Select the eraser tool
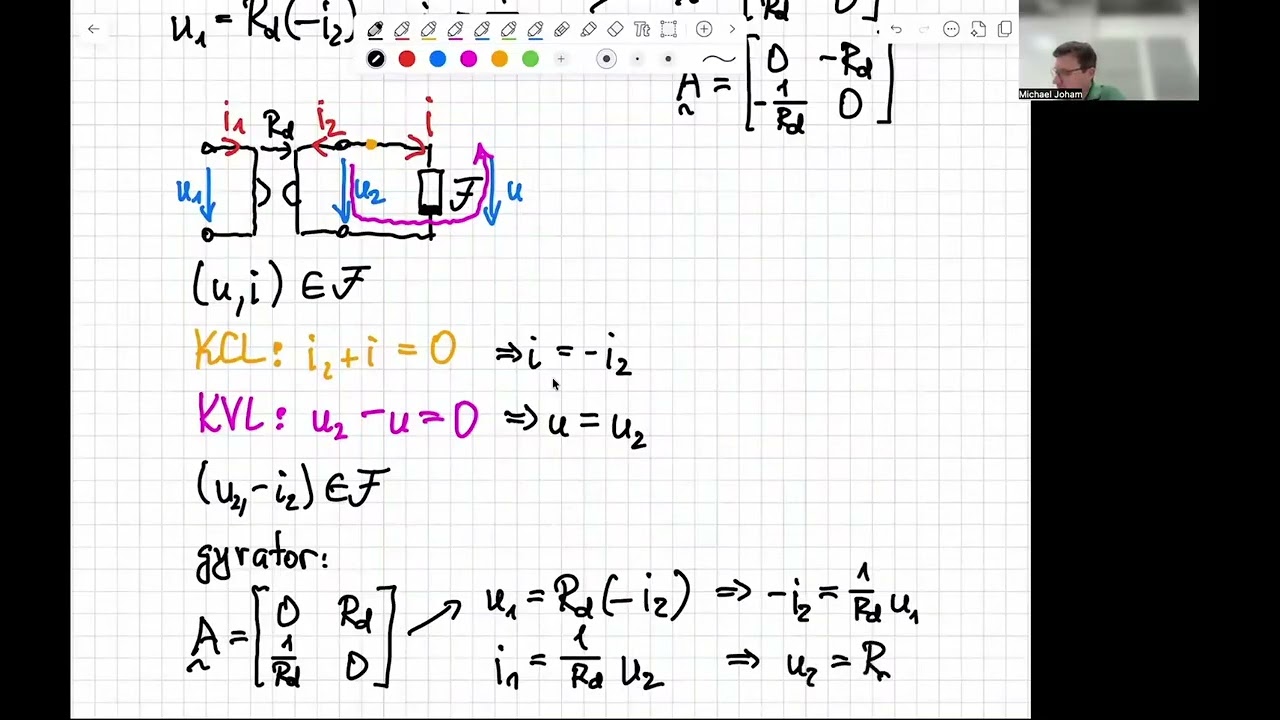Viewport: 1280px width, 720px height. point(615,30)
